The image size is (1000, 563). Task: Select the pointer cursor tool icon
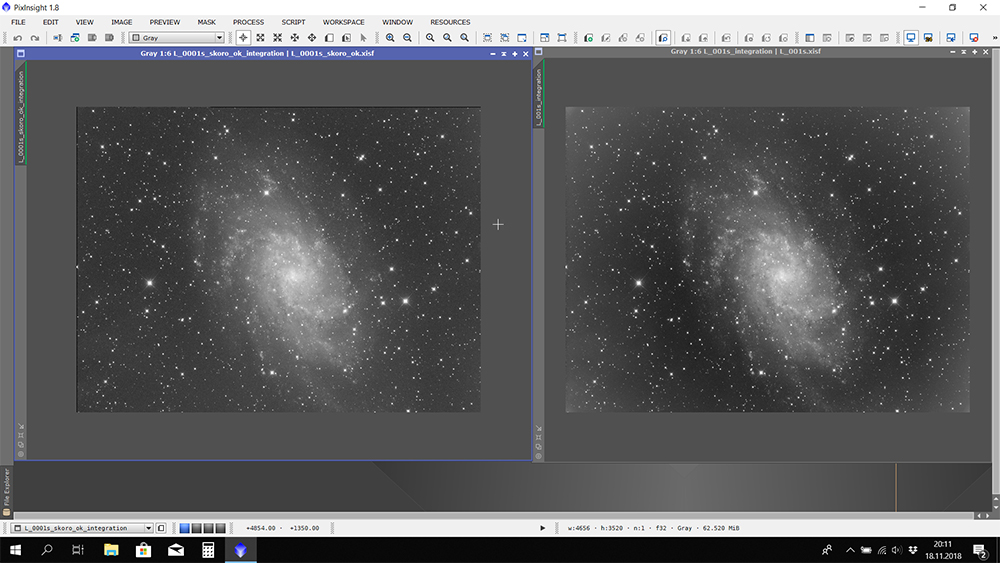click(x=363, y=38)
